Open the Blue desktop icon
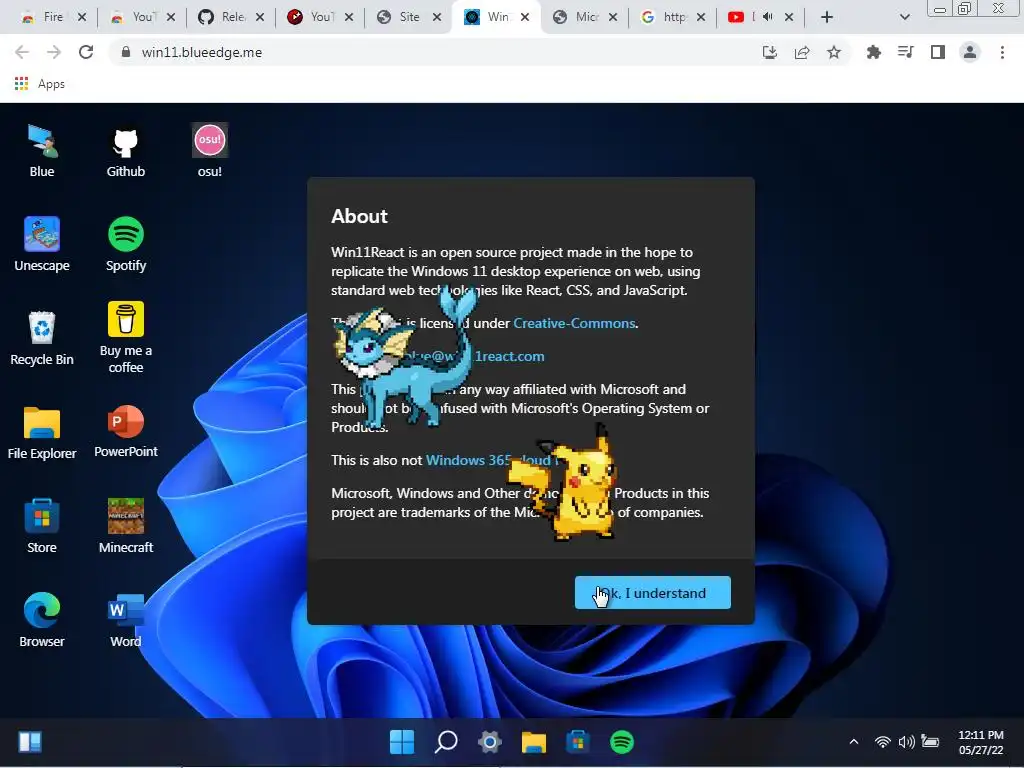The image size is (1024, 768). point(42,151)
